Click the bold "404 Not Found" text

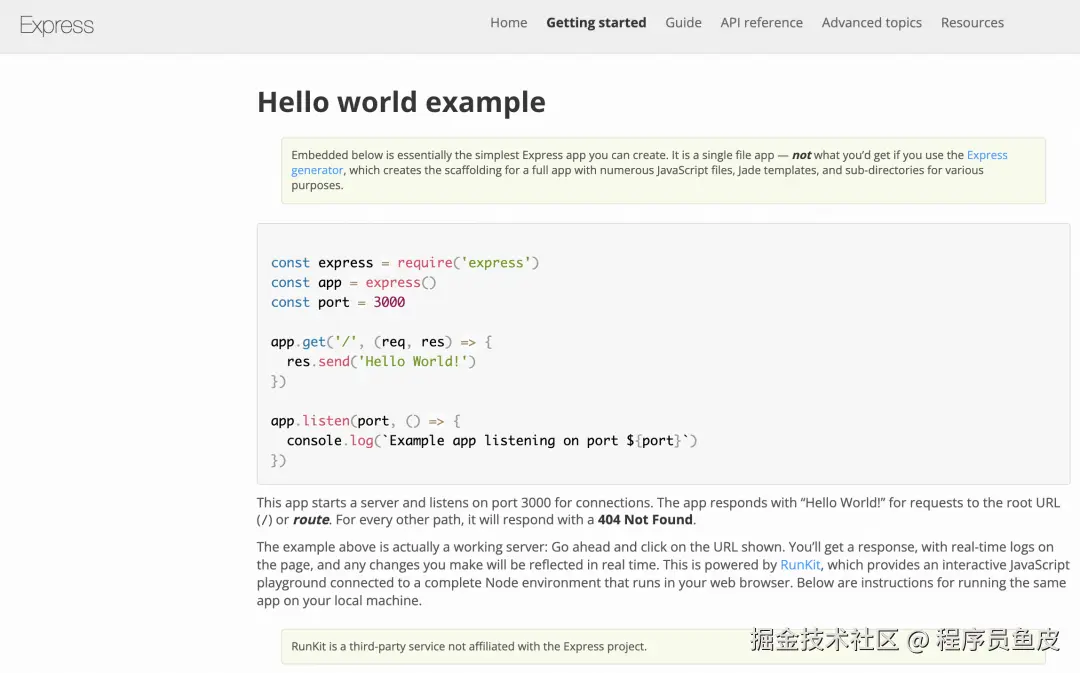(645, 520)
